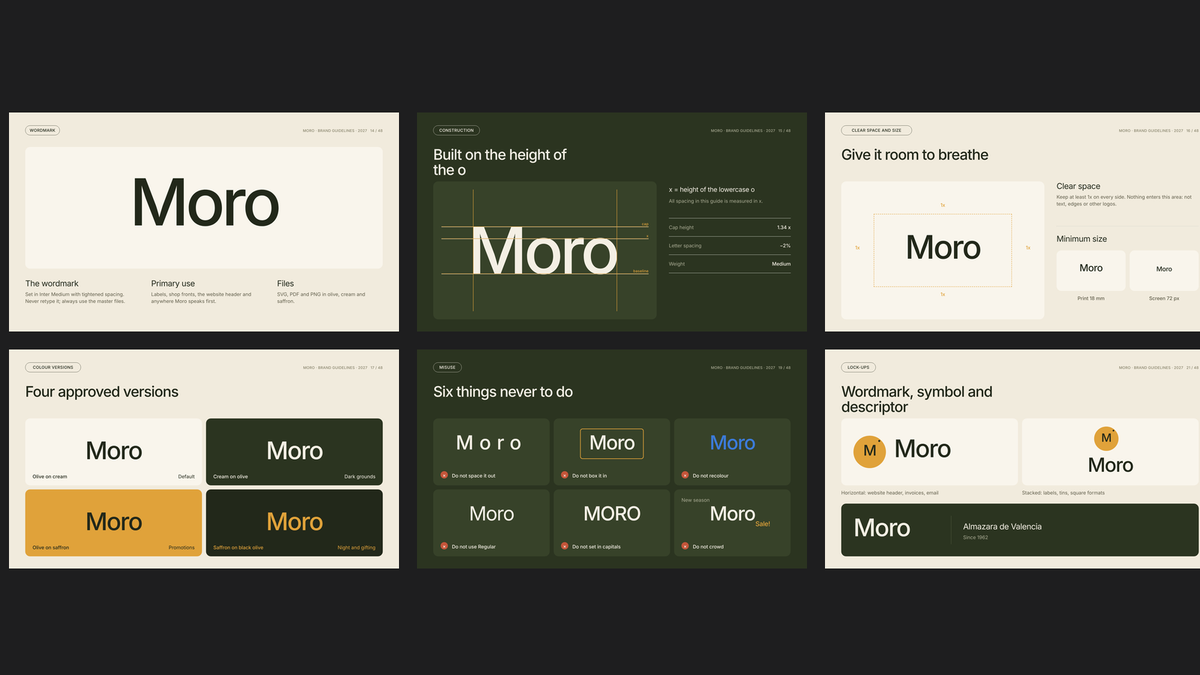The height and width of the screenshot is (675, 1200).
Task: Click the '-2%' letter spacing value
Action: [785, 246]
